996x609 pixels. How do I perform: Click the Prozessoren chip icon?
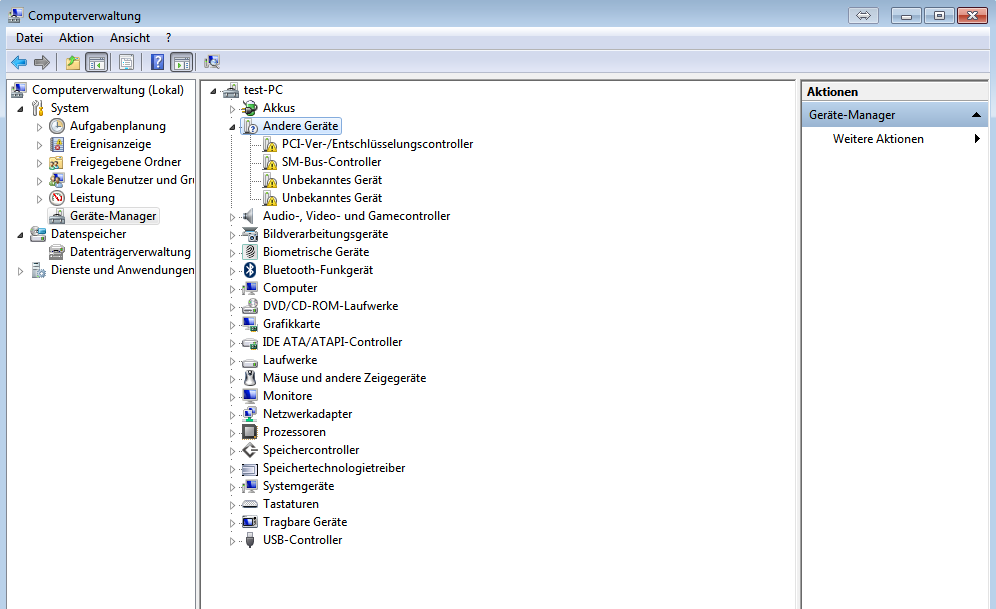(x=250, y=432)
